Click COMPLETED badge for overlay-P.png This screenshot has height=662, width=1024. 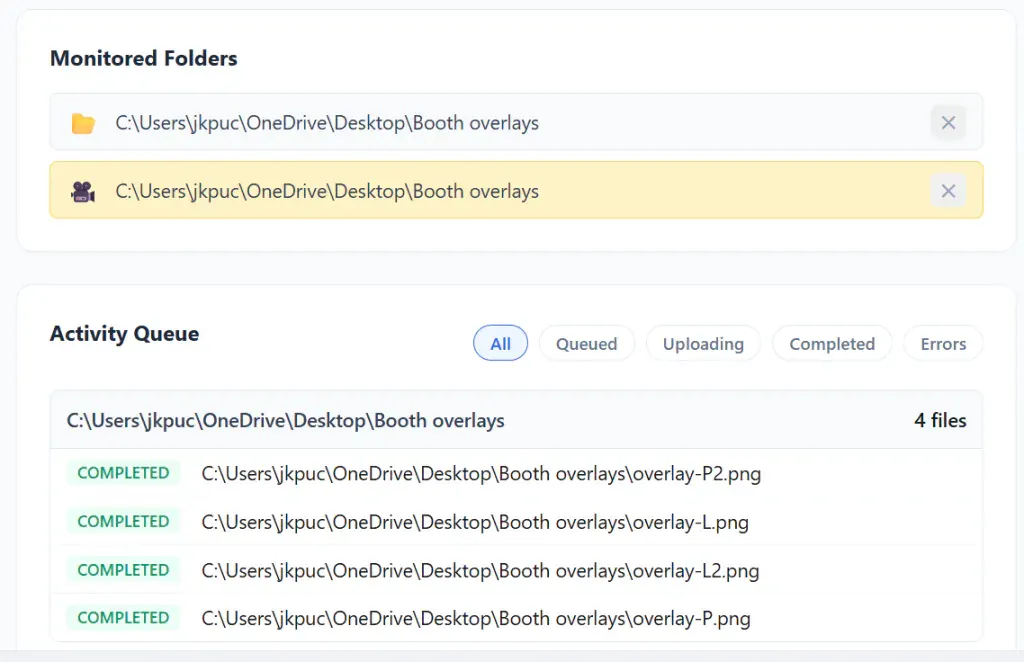[x=123, y=618]
